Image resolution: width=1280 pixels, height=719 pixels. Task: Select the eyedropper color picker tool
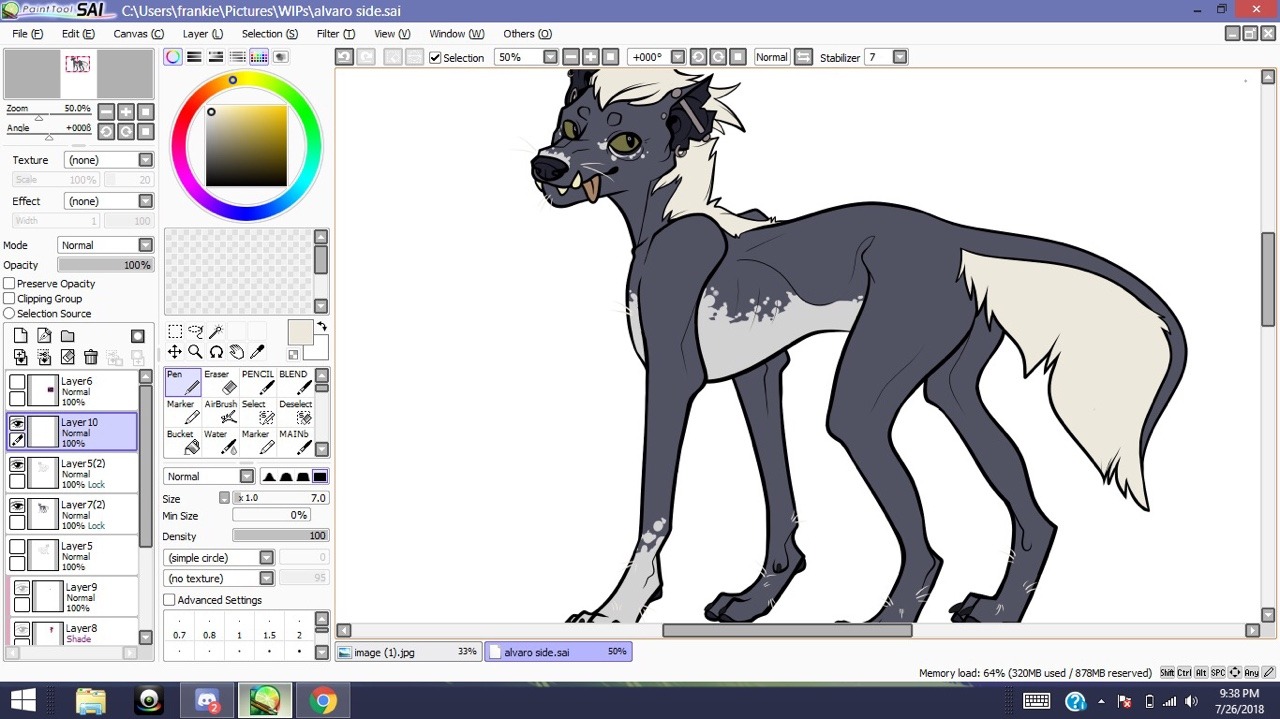(257, 352)
